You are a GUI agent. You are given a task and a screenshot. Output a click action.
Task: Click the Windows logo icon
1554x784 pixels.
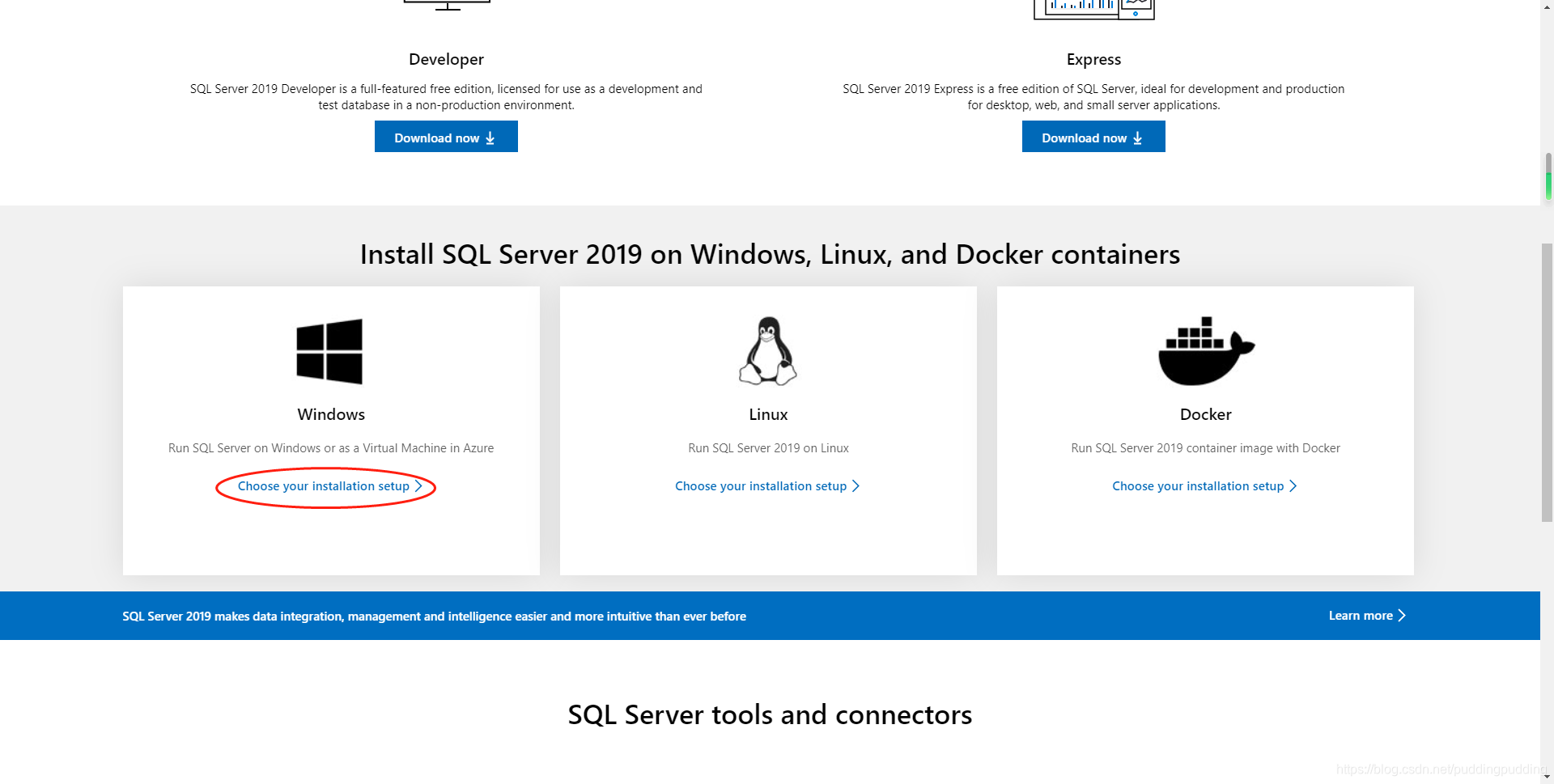point(329,351)
